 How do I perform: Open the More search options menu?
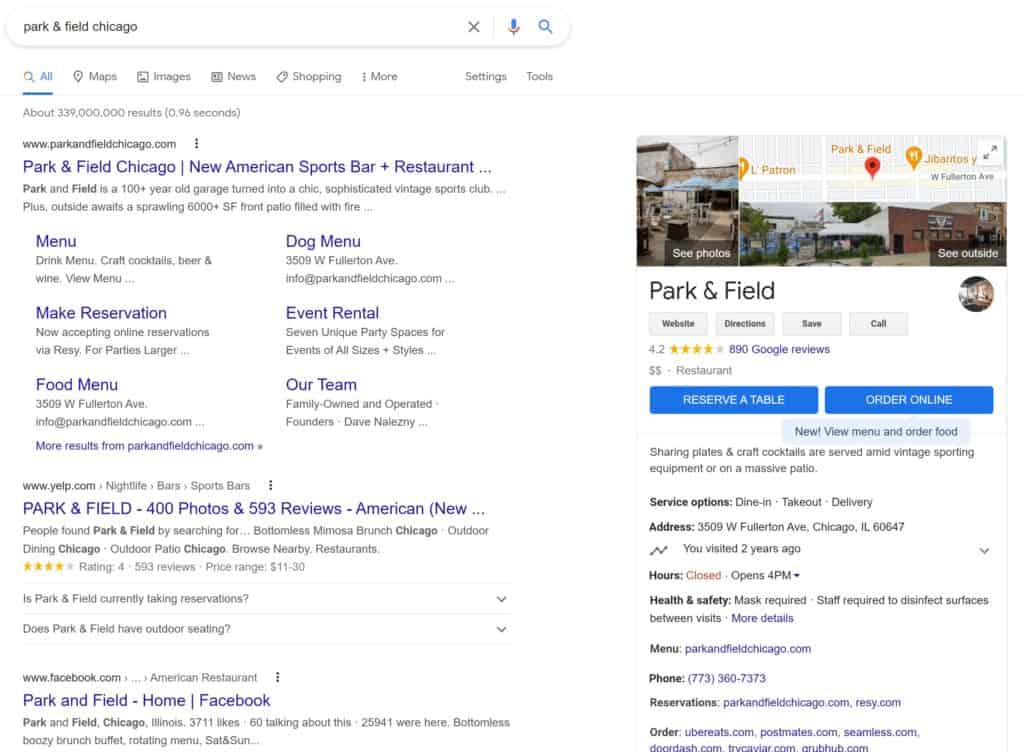379,76
